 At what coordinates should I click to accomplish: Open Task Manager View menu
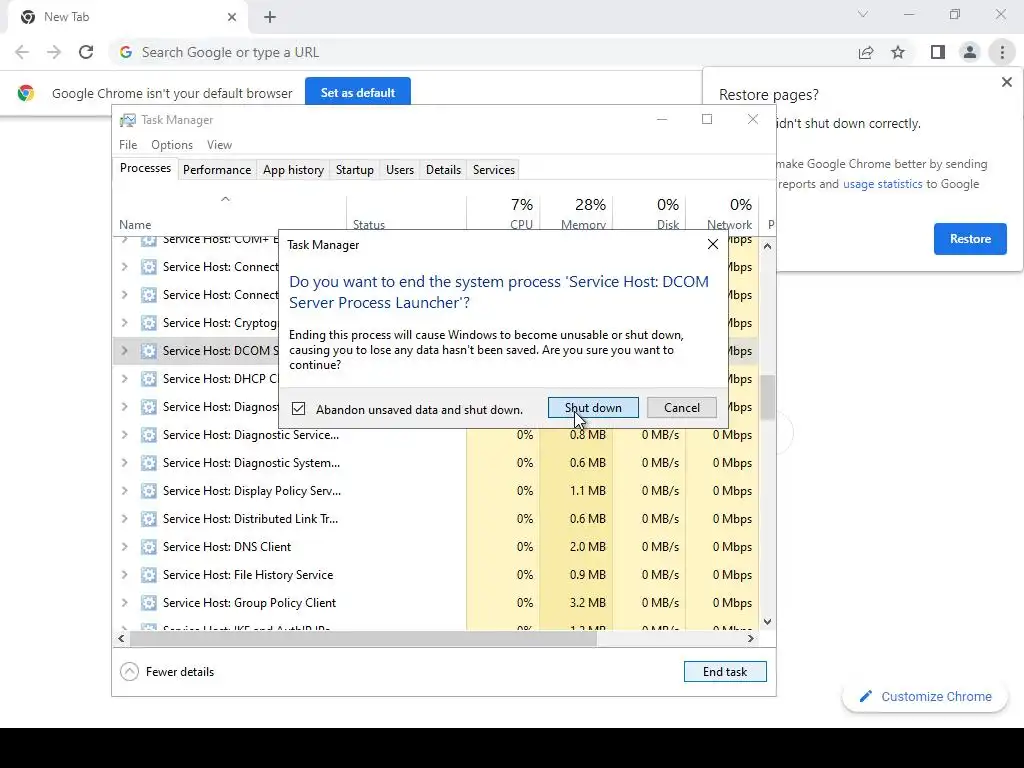(x=219, y=144)
